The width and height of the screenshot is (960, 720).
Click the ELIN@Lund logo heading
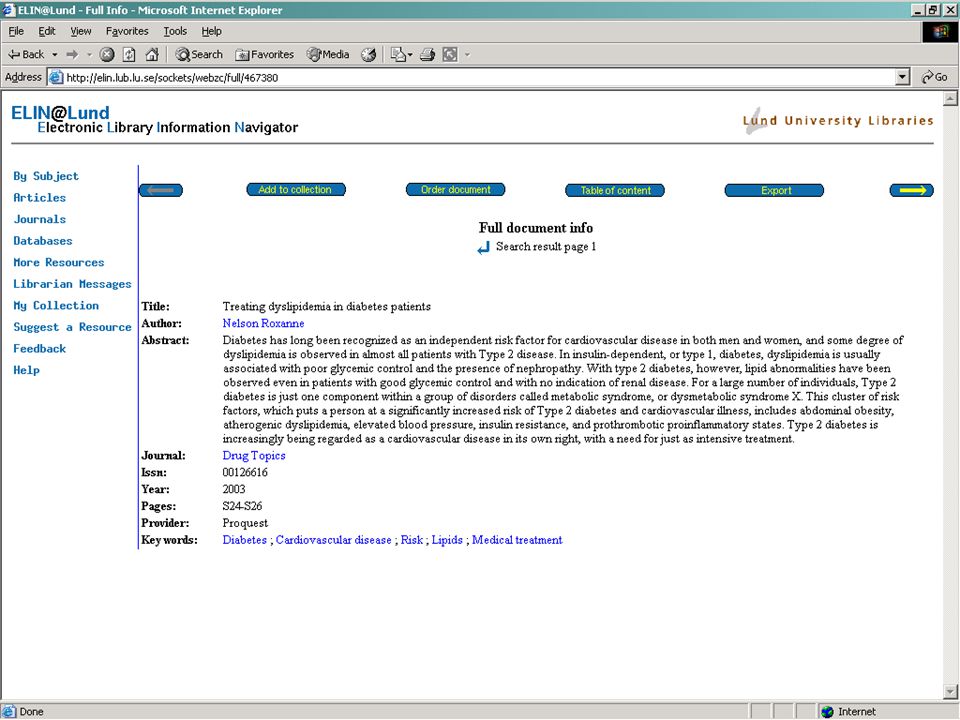click(x=60, y=113)
